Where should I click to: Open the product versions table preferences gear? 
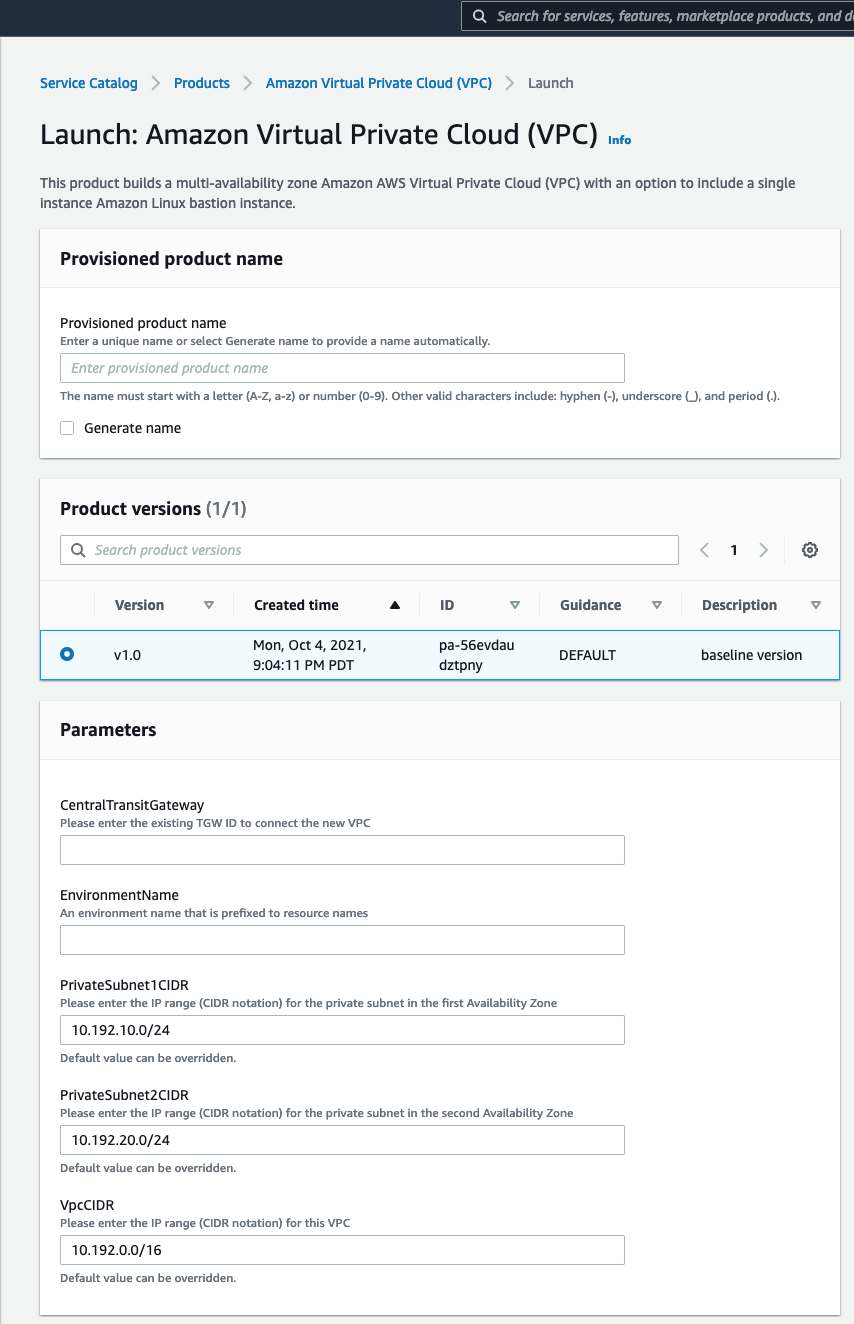pos(810,550)
